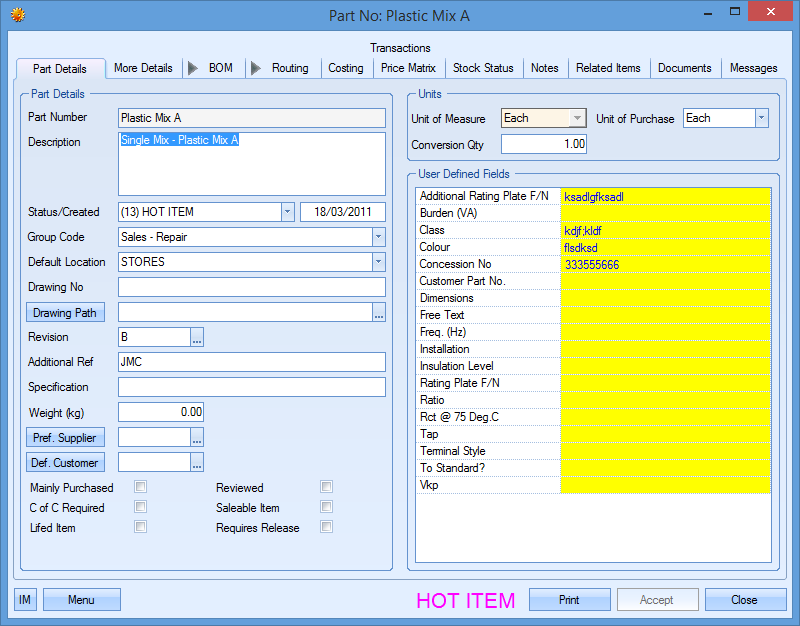Viewport: 800px width, 626px height.
Task: Expand the Status/Created dropdown
Action: coord(287,212)
